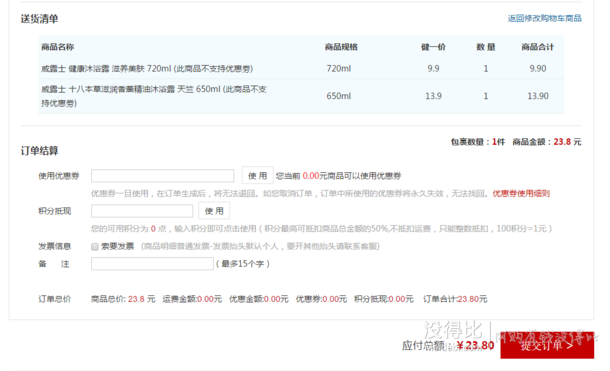Select the 威露士 十八本草 650ml product name
Image resolution: width=610 pixels, height=371 pixels.
pos(154,96)
